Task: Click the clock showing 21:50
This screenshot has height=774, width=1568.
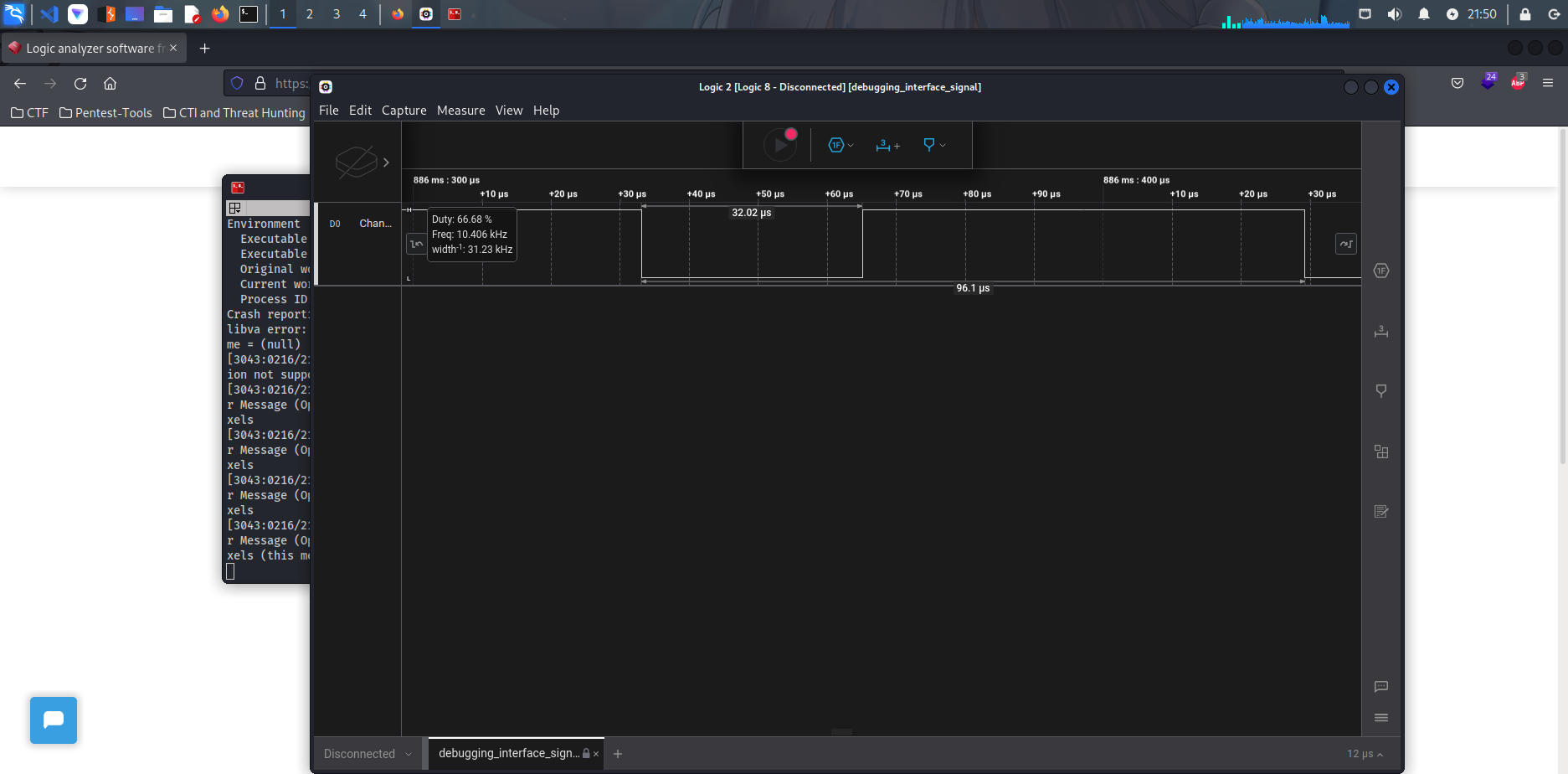Action: [x=1482, y=14]
